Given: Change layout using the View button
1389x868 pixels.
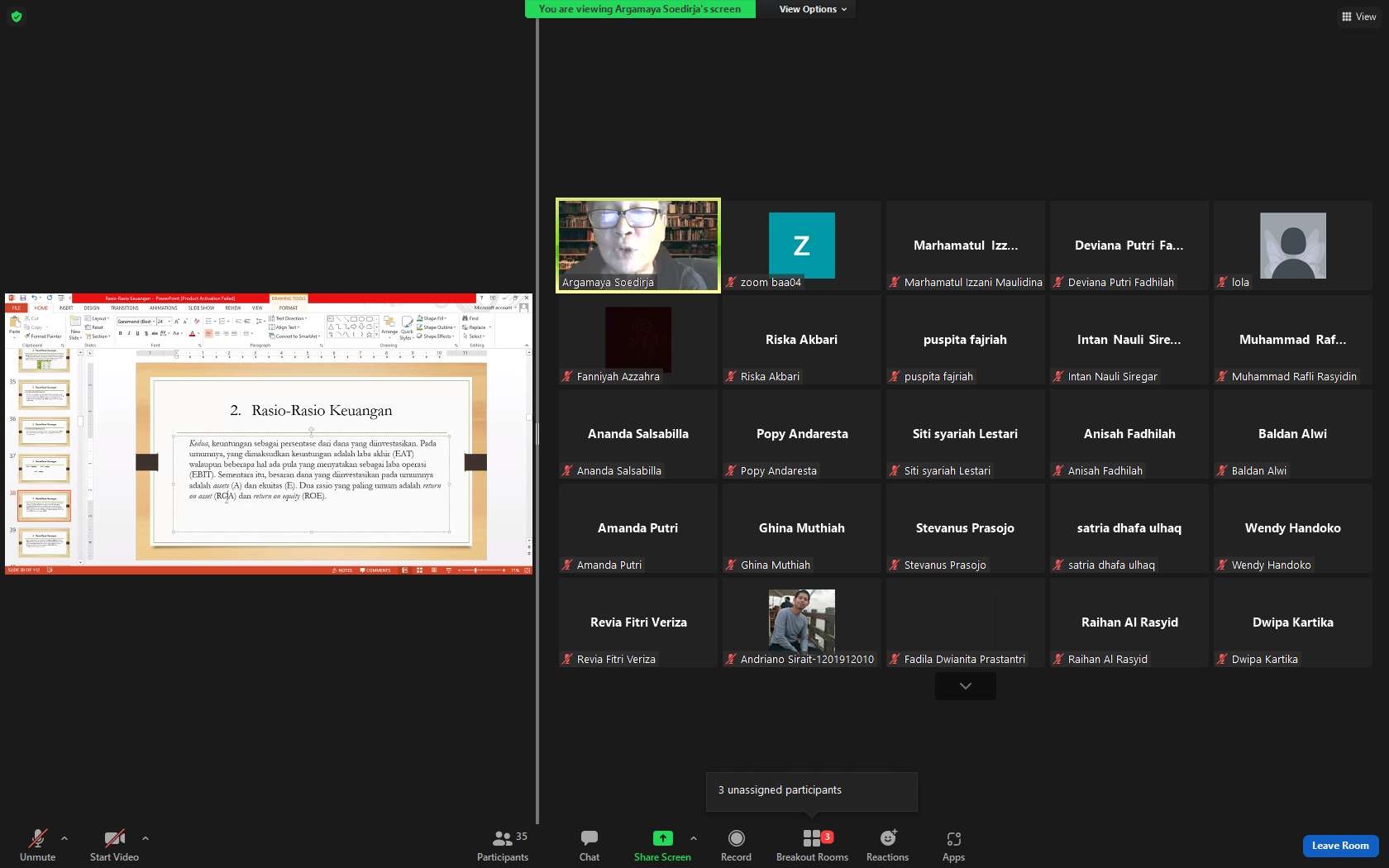Looking at the screenshot, I should [x=1359, y=17].
